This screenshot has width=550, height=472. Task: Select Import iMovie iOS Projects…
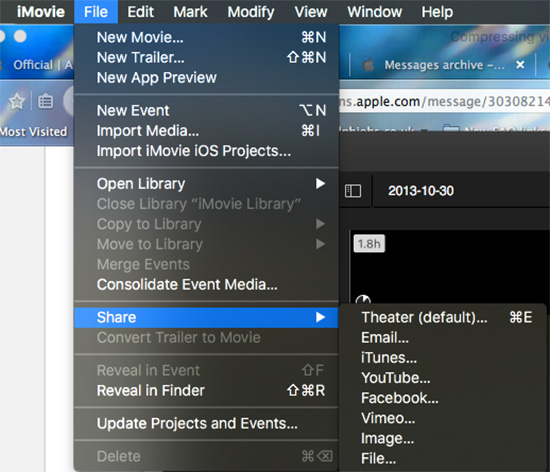(x=206, y=151)
